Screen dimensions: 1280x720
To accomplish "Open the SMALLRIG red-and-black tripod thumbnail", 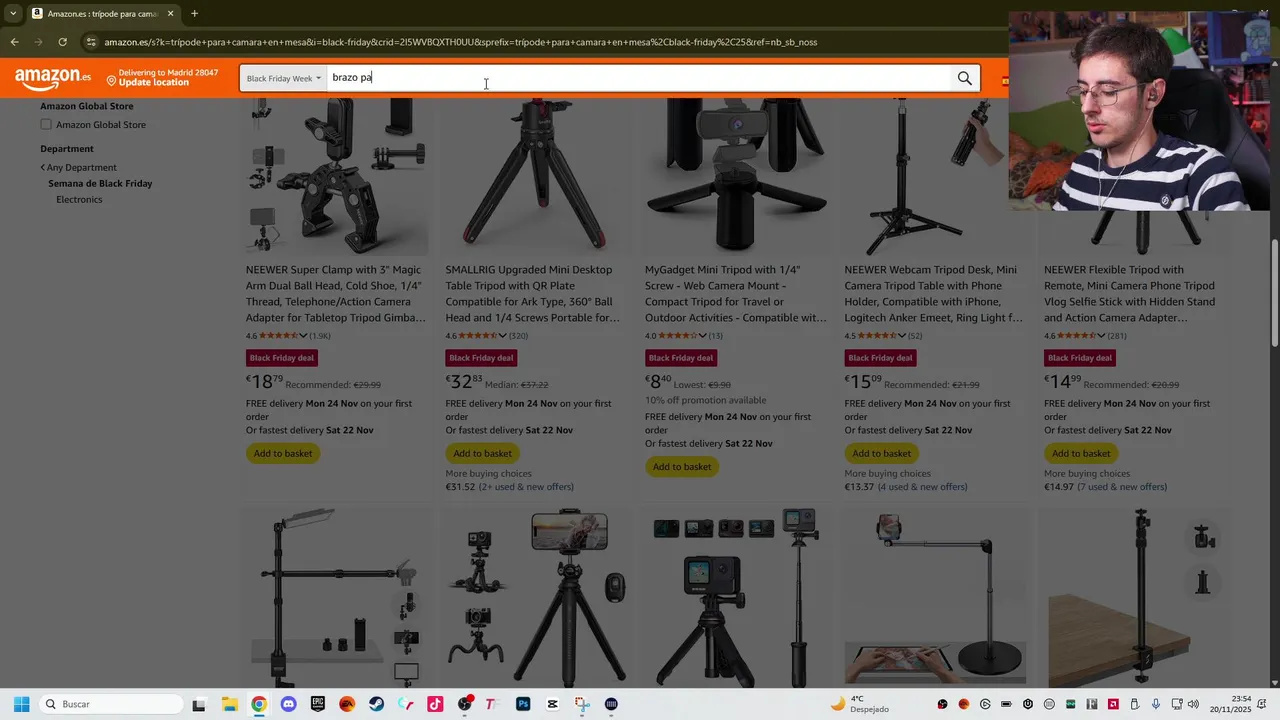I will pos(536,177).
